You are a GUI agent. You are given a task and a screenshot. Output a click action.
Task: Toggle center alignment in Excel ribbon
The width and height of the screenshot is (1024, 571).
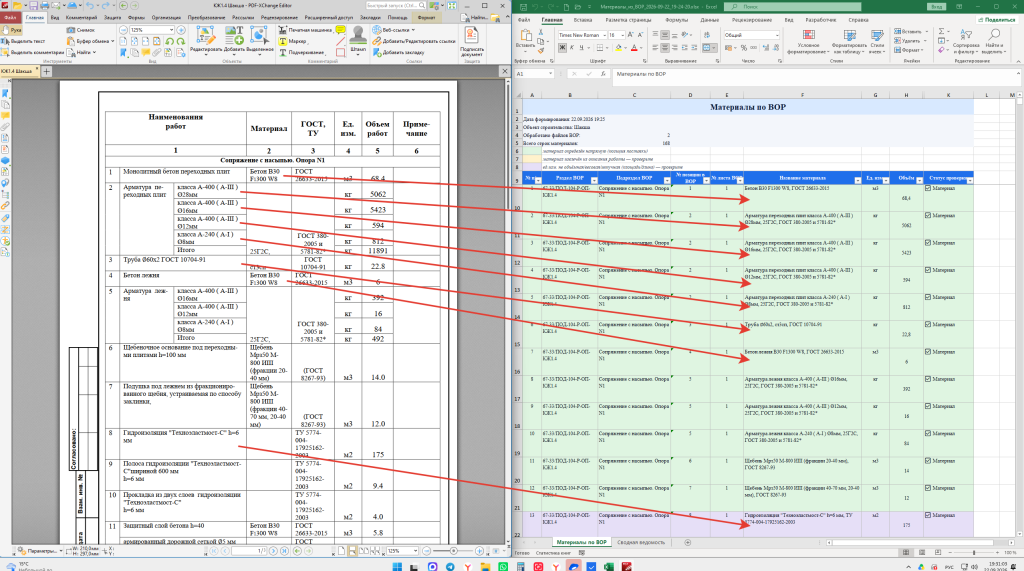(665, 48)
